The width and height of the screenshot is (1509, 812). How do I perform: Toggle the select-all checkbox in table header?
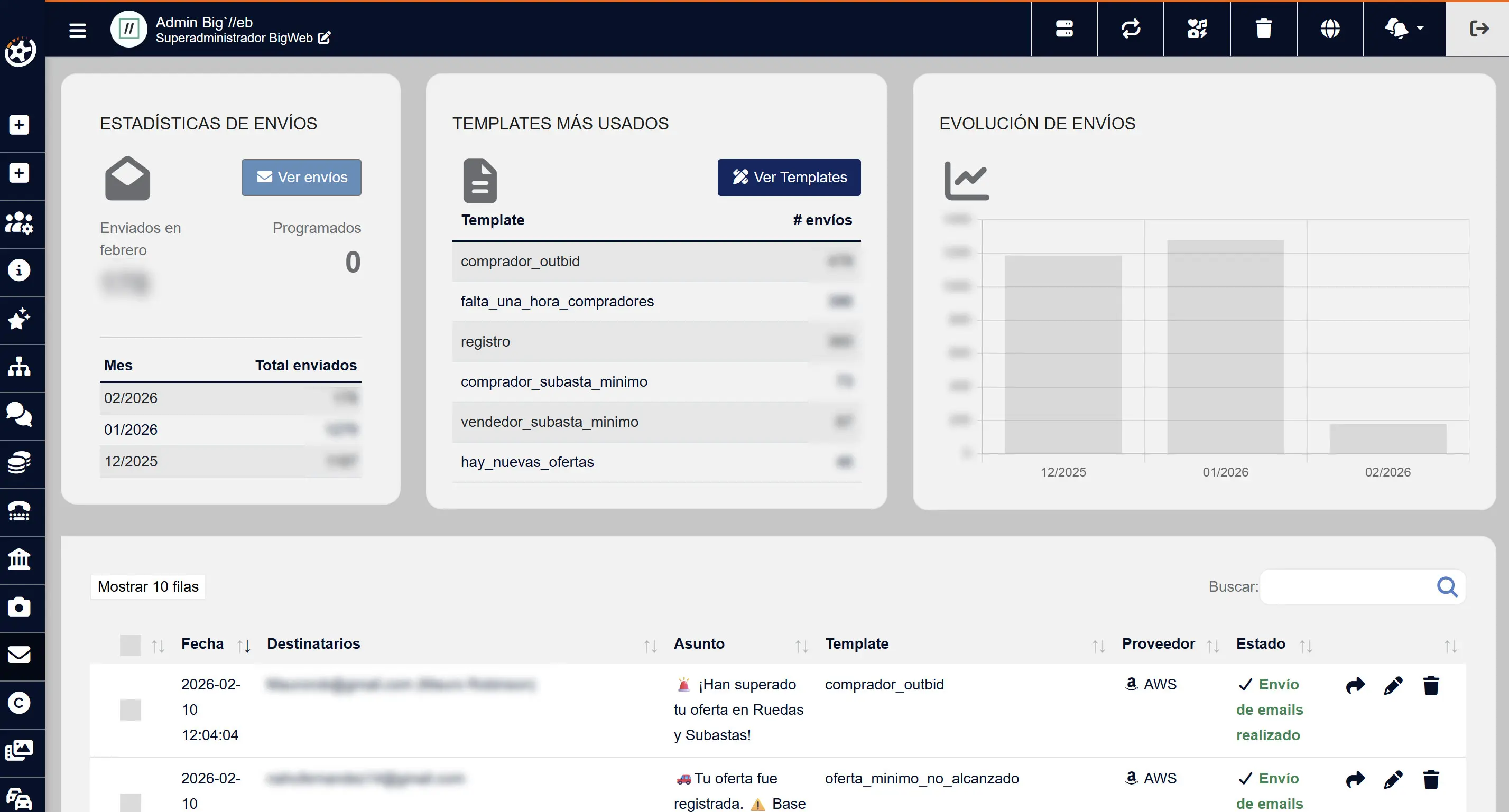pos(130,645)
